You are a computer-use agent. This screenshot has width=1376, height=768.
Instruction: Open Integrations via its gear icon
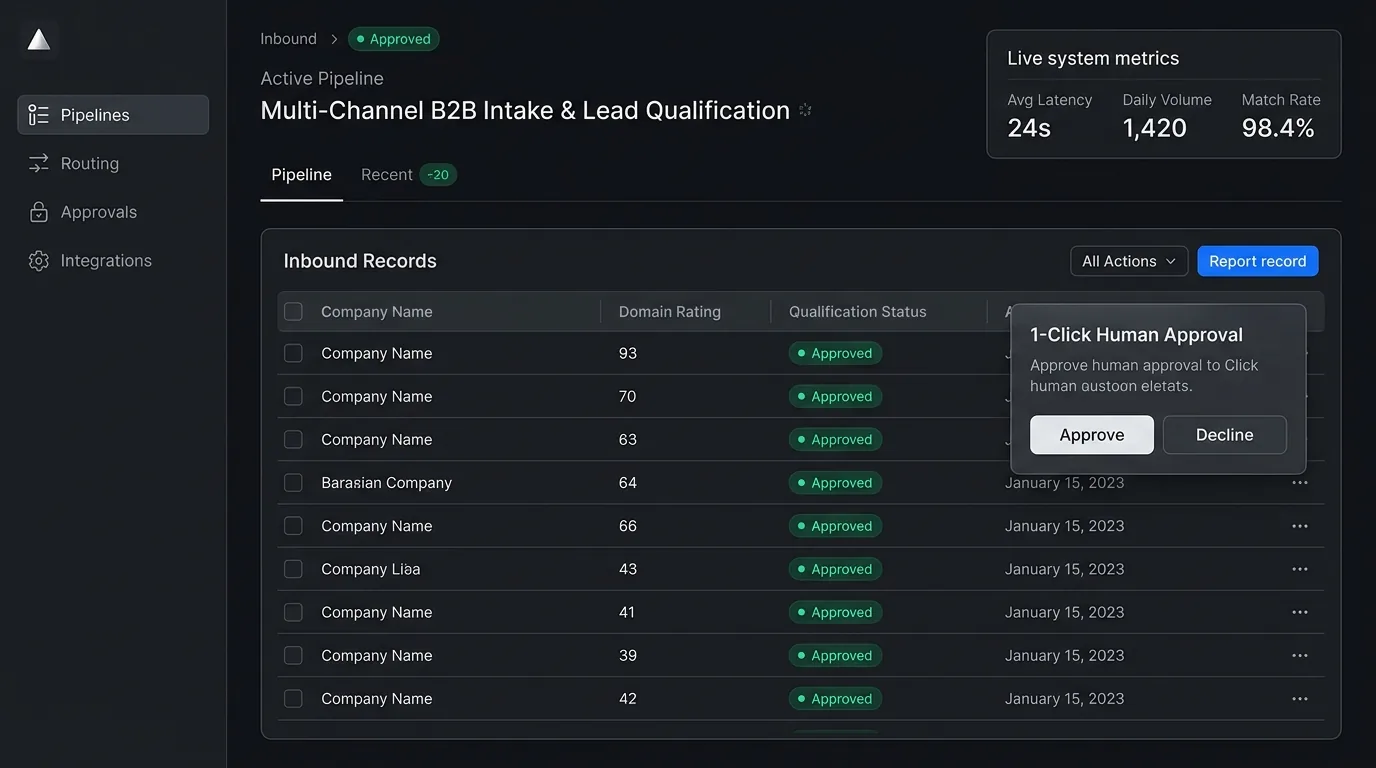point(39,261)
